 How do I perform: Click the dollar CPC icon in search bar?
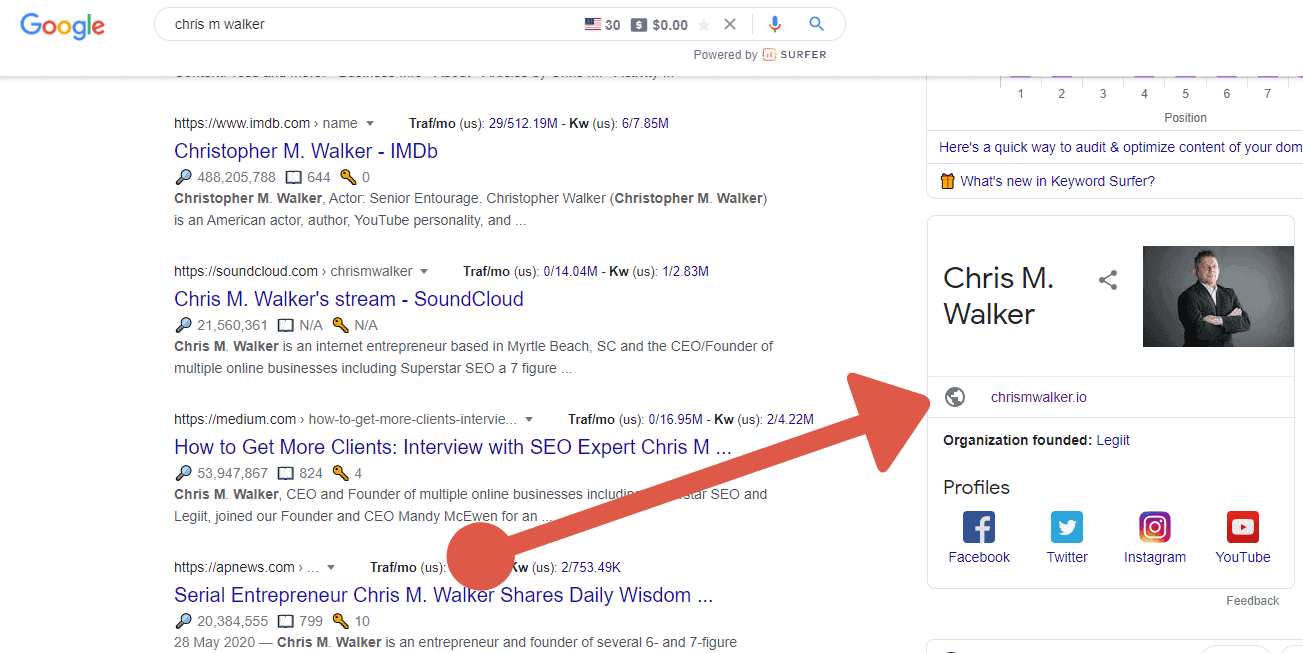coord(639,25)
